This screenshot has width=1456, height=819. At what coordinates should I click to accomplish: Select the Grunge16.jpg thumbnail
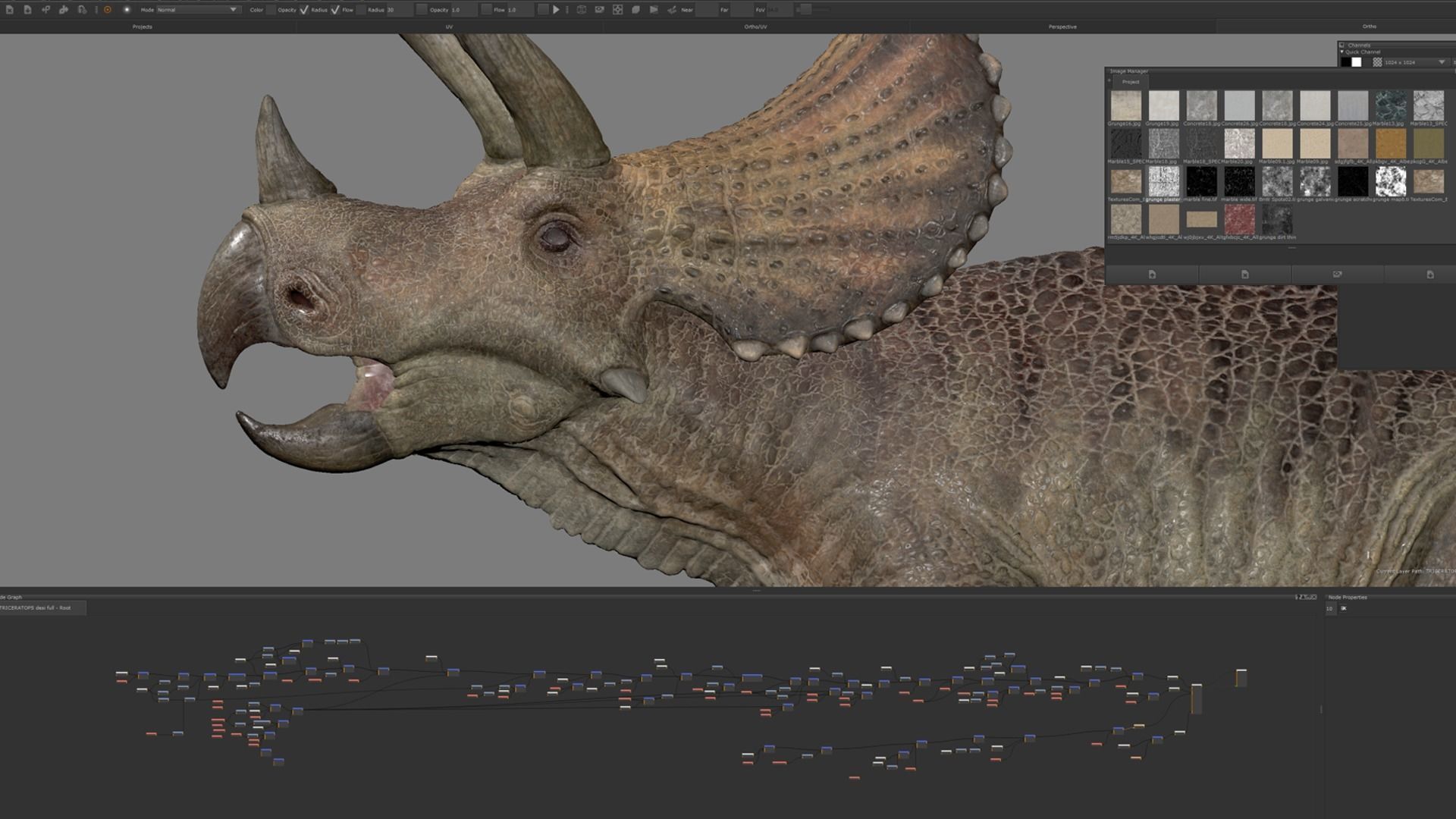click(1126, 105)
